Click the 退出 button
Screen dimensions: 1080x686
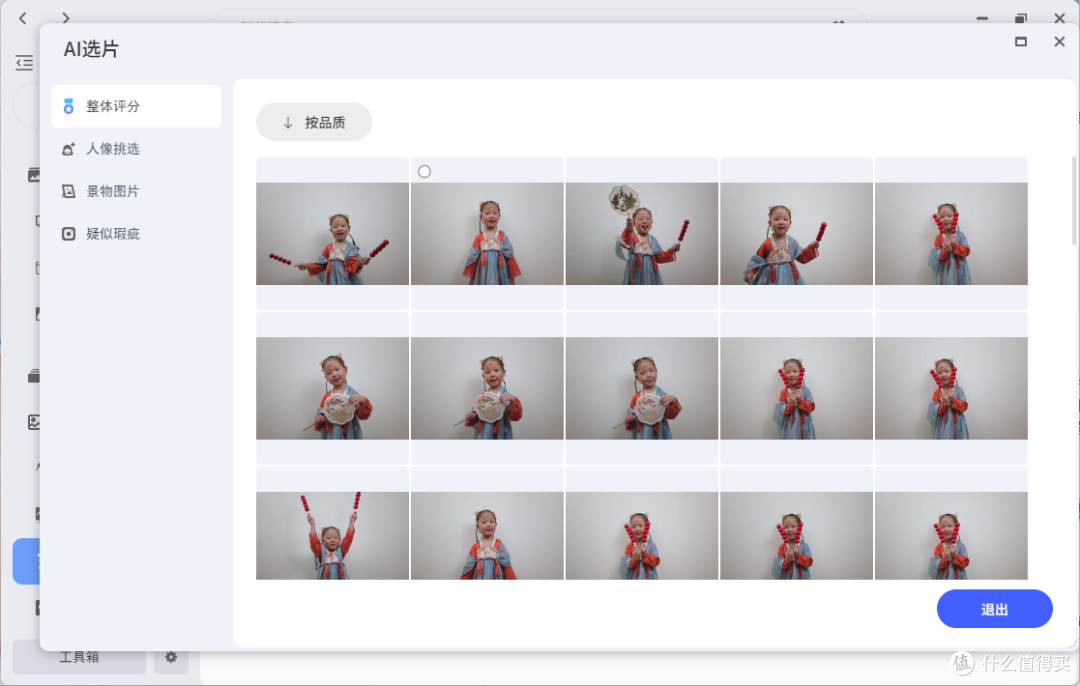(994, 609)
